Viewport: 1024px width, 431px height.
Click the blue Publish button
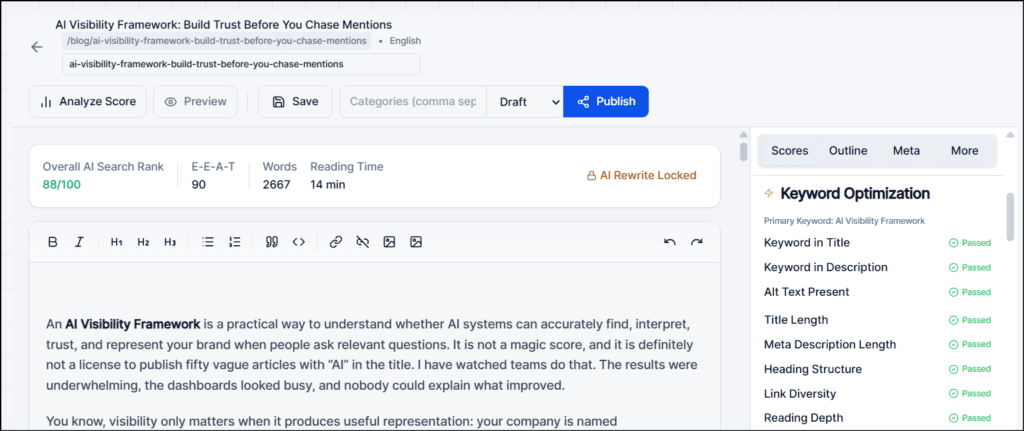click(x=606, y=102)
